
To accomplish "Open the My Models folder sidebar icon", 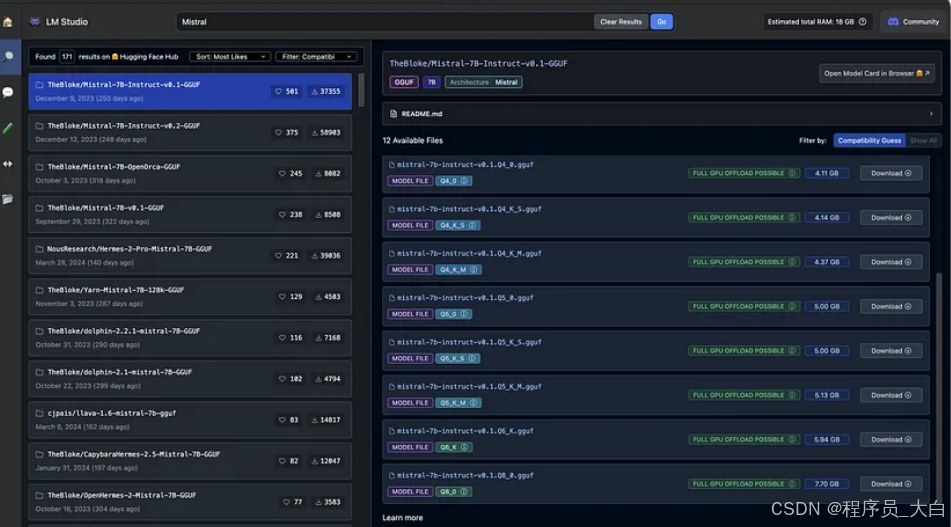I will [8, 199].
